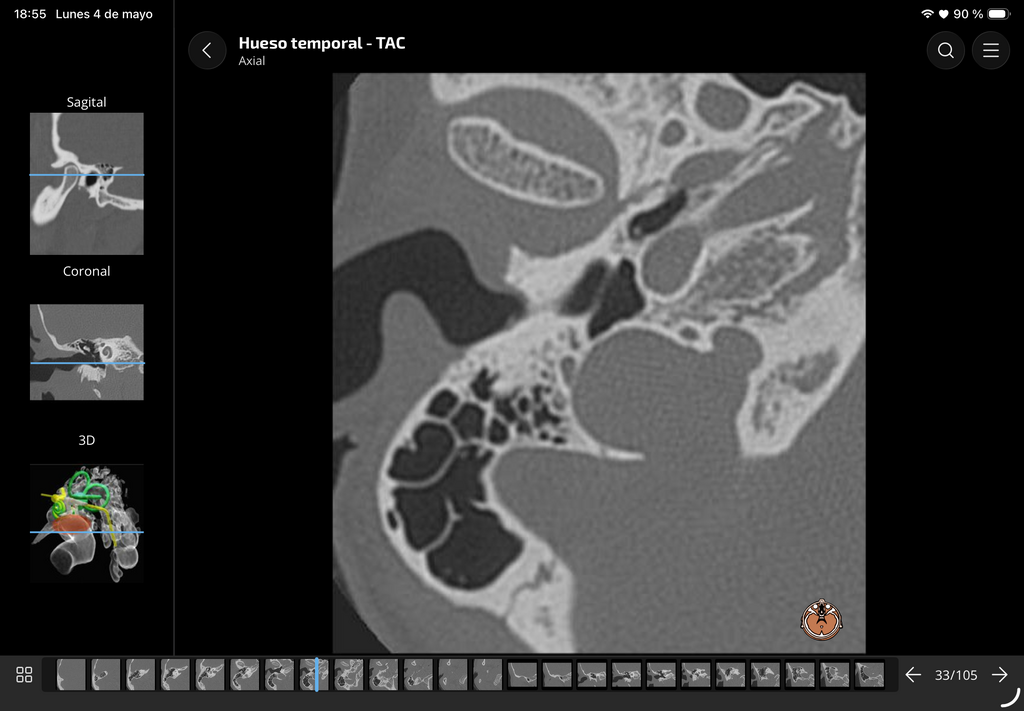Open the search magnifier icon
Viewport: 1024px width, 711px height.
(945, 50)
